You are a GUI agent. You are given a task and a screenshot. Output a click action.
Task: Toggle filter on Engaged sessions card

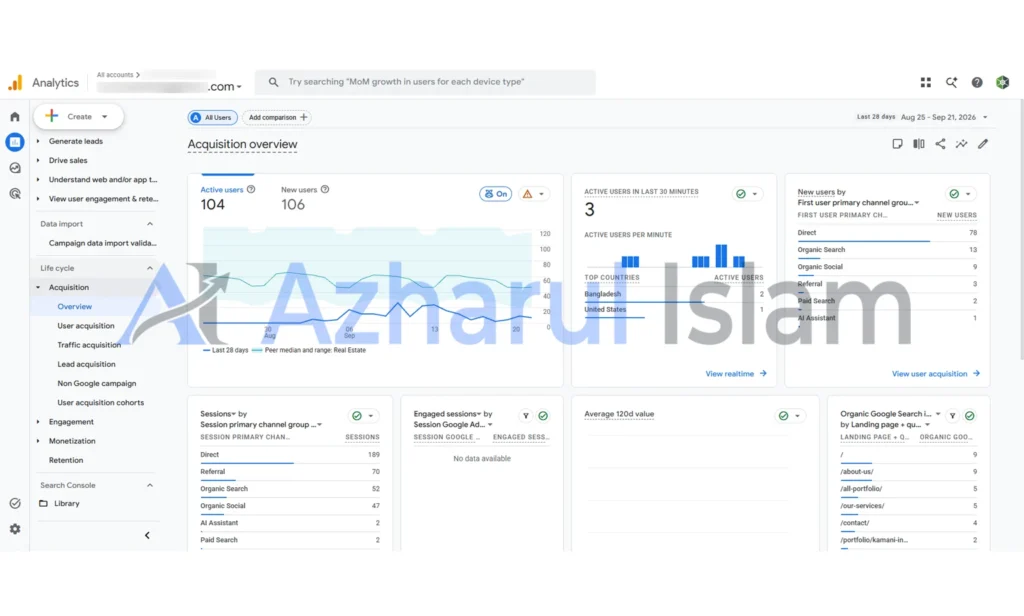[526, 415]
